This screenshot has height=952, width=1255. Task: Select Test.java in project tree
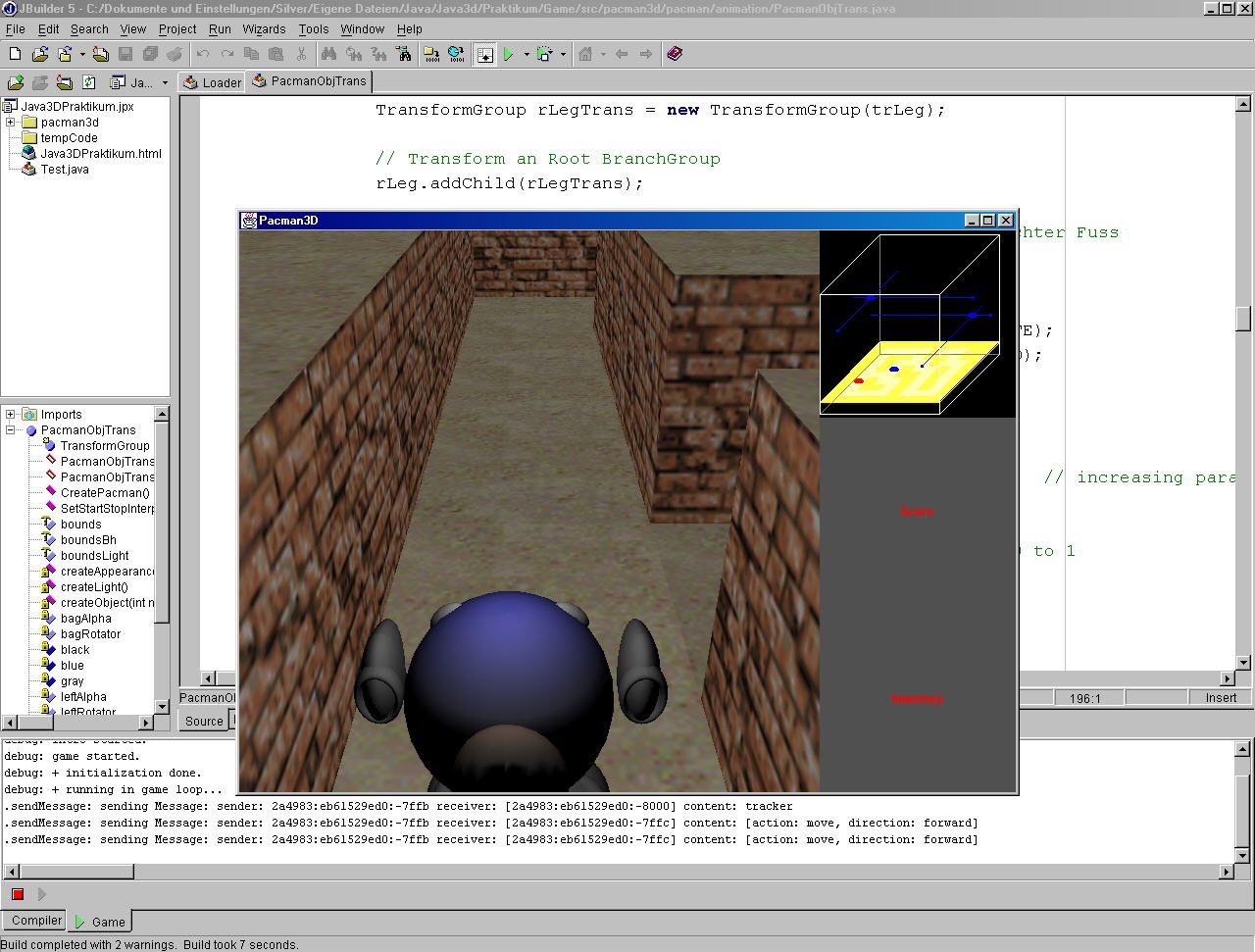tap(64, 170)
